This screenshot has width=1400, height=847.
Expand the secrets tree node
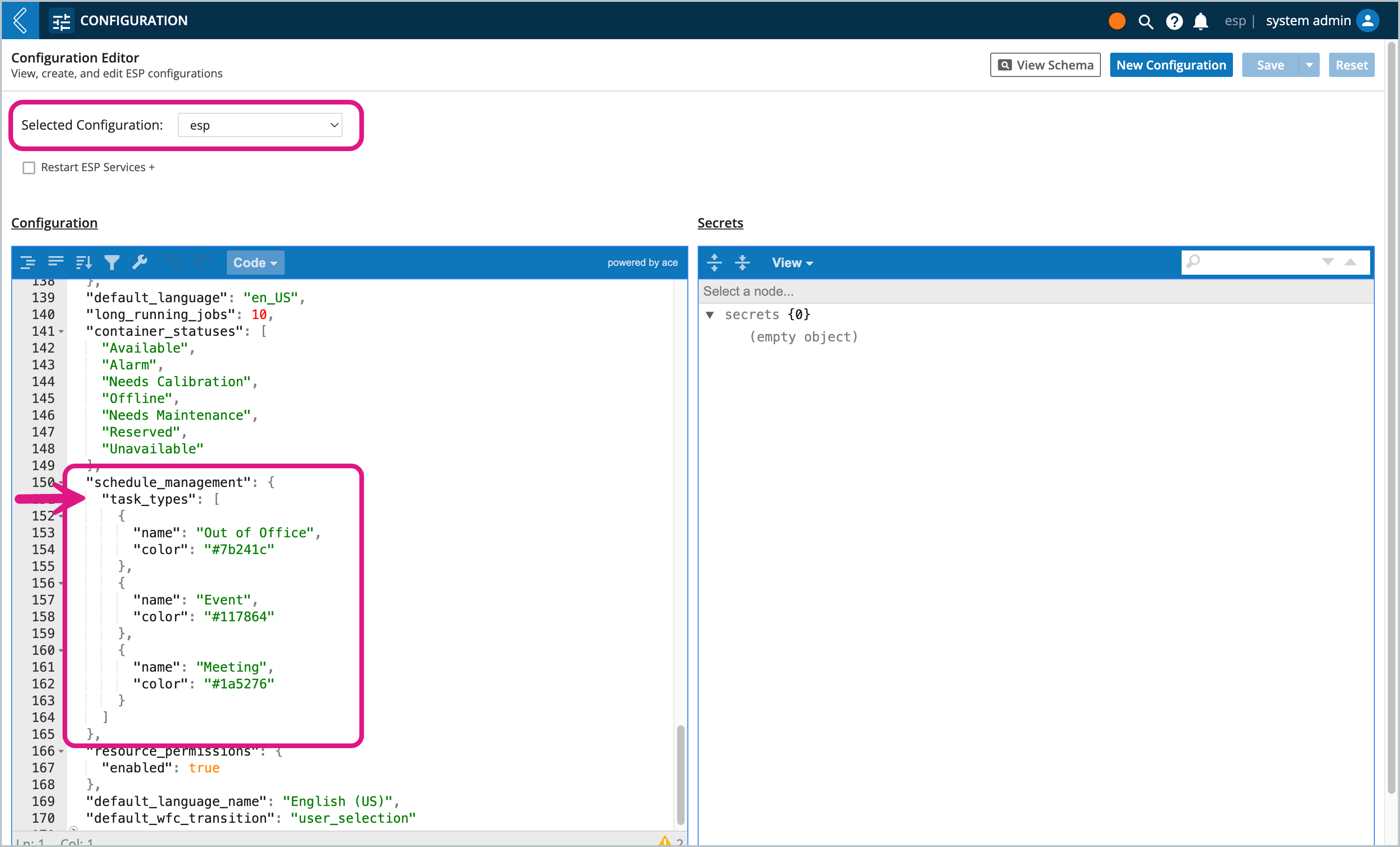point(711,314)
